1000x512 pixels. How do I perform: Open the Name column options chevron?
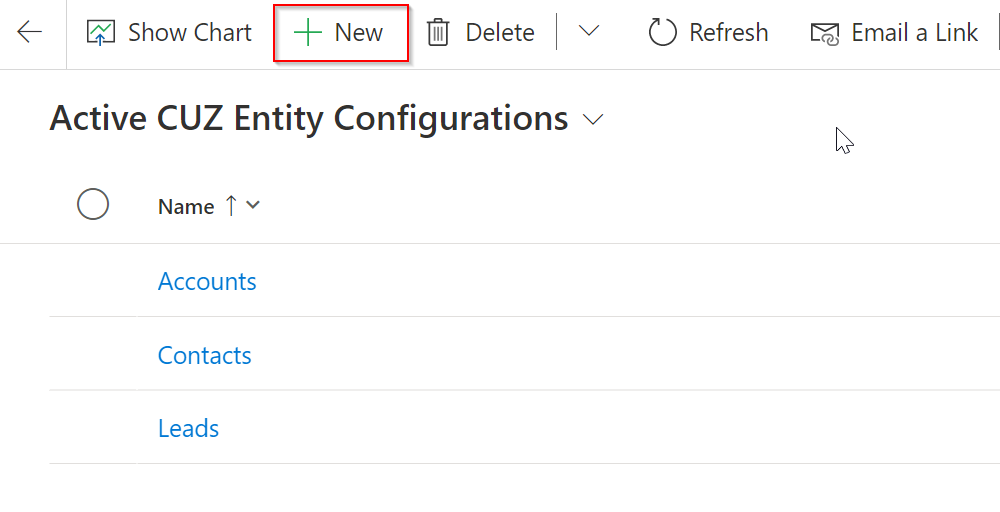253,206
